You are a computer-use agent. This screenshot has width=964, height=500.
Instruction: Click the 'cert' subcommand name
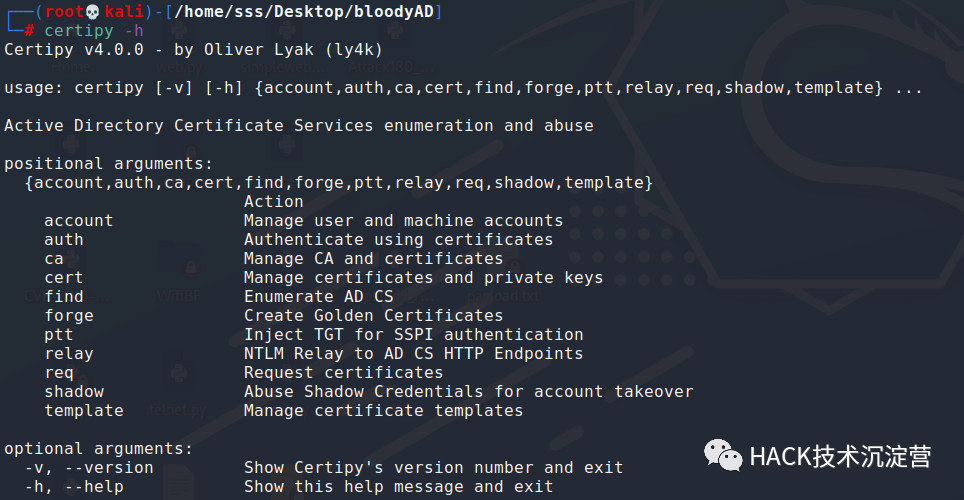tap(63, 277)
